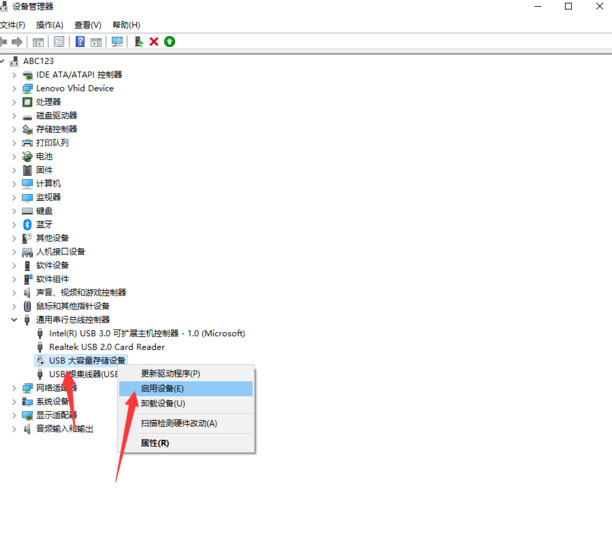Open the 操作(A) menu

coord(49,24)
